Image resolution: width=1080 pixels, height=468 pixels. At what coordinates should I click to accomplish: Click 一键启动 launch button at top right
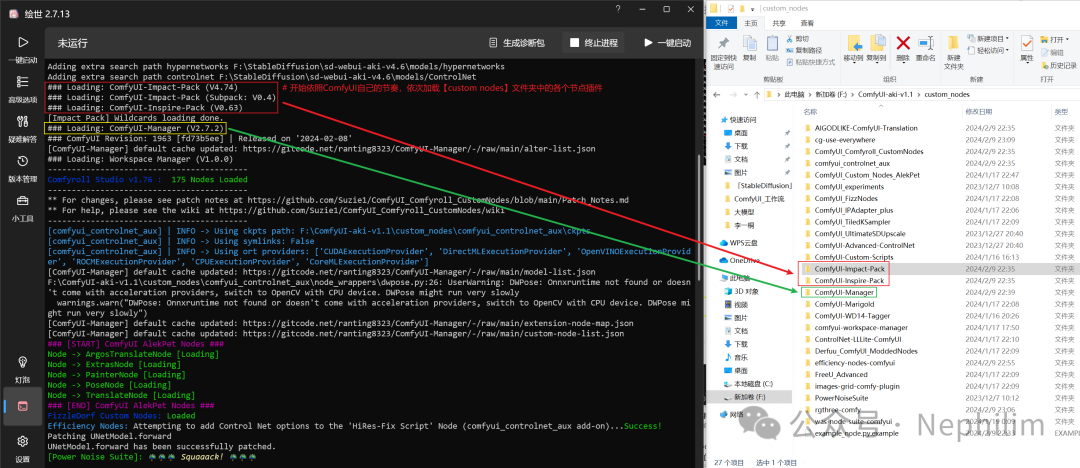point(667,43)
